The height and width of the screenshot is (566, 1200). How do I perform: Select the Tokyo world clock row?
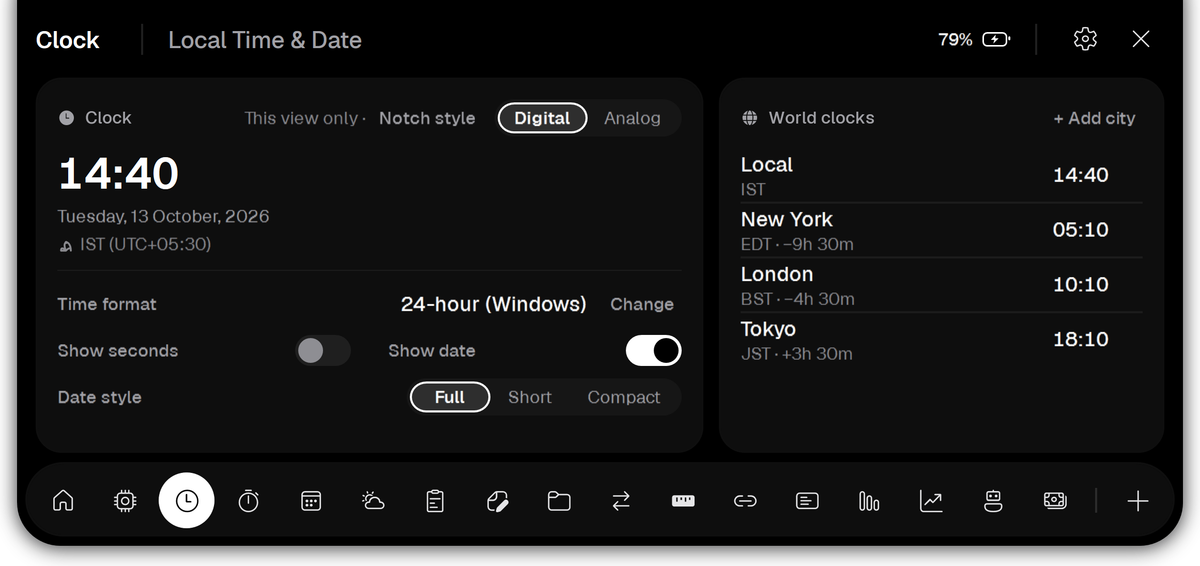click(941, 340)
